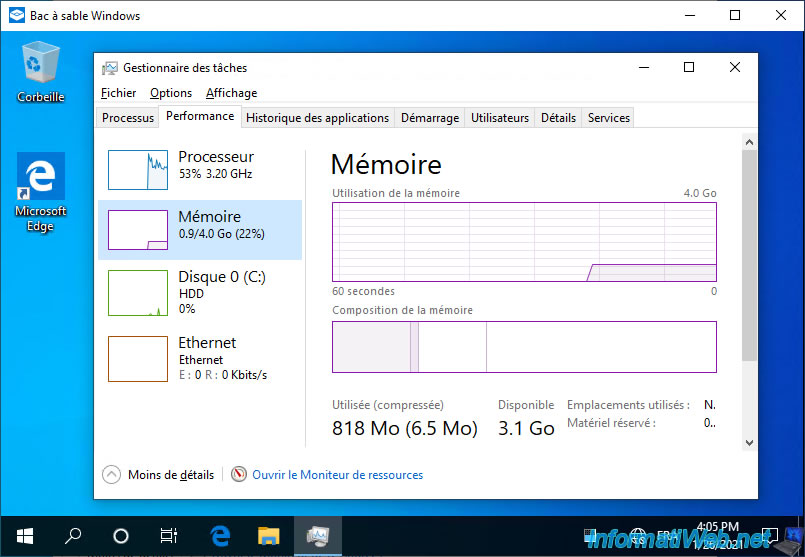
Task: Switch to the Processus tab
Action: pyautogui.click(x=128, y=118)
